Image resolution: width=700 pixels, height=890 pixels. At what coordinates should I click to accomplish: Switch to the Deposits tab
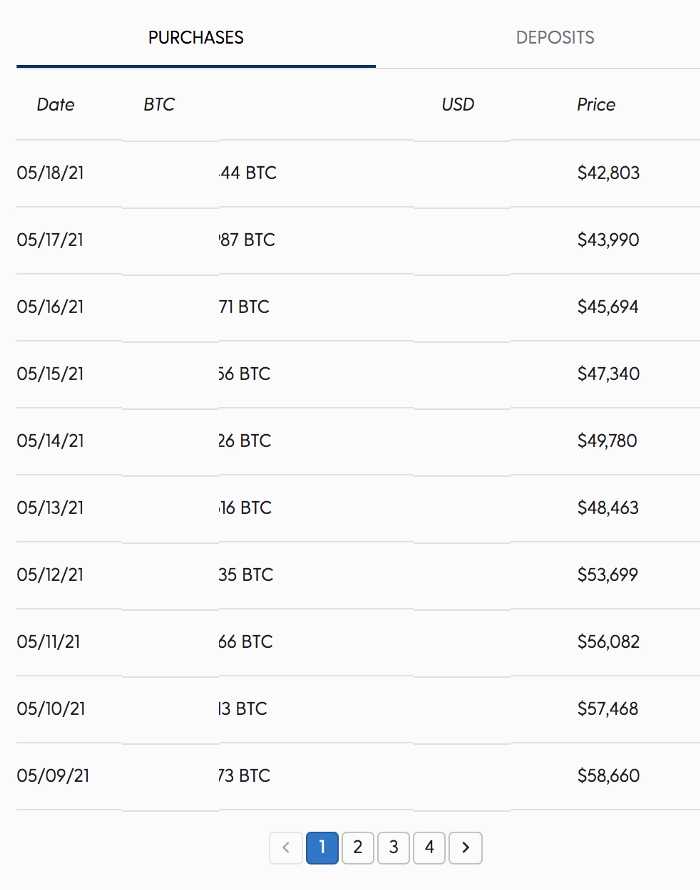pyautogui.click(x=555, y=38)
